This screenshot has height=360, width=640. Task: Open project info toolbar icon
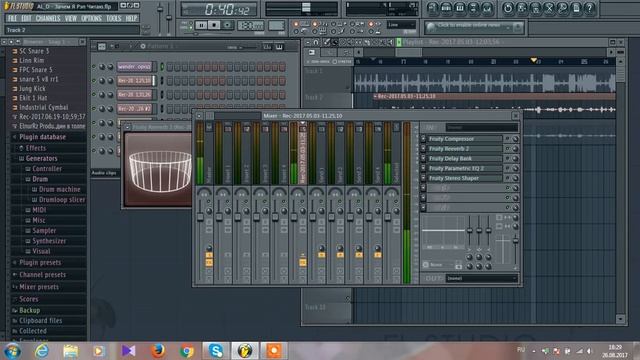[x=576, y=8]
